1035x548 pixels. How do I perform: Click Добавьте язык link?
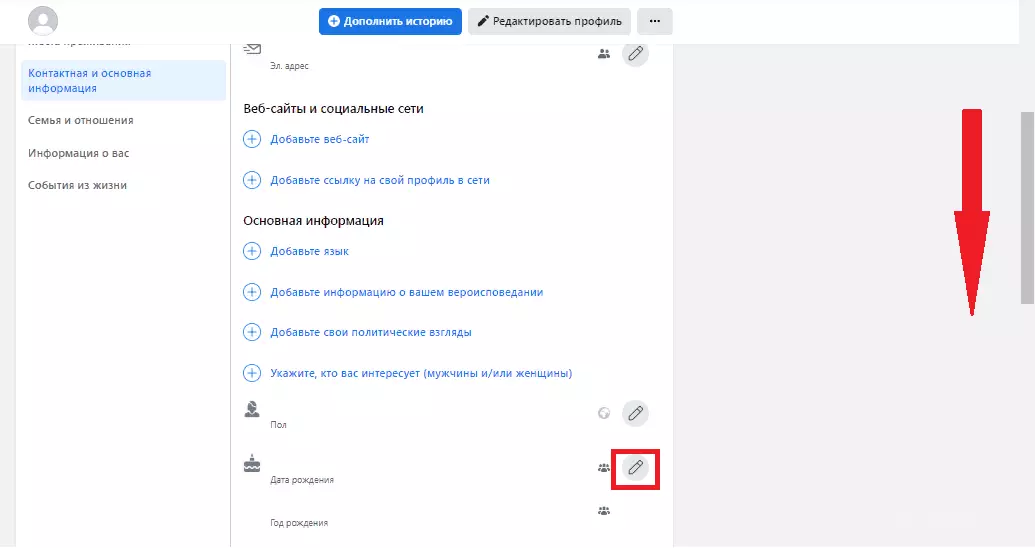pos(310,252)
